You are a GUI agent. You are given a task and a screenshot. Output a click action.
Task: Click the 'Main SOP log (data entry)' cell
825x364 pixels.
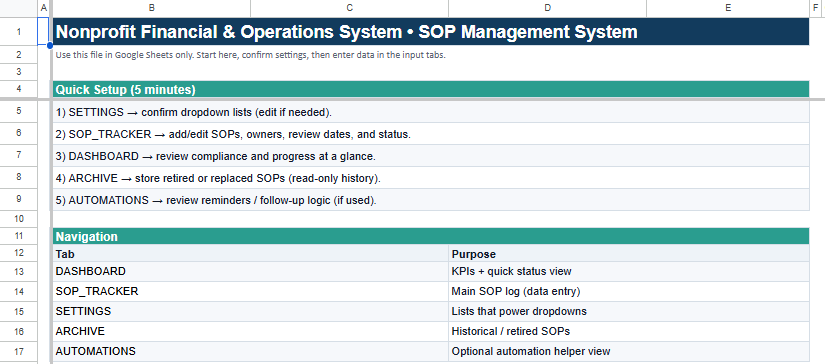tap(629, 291)
